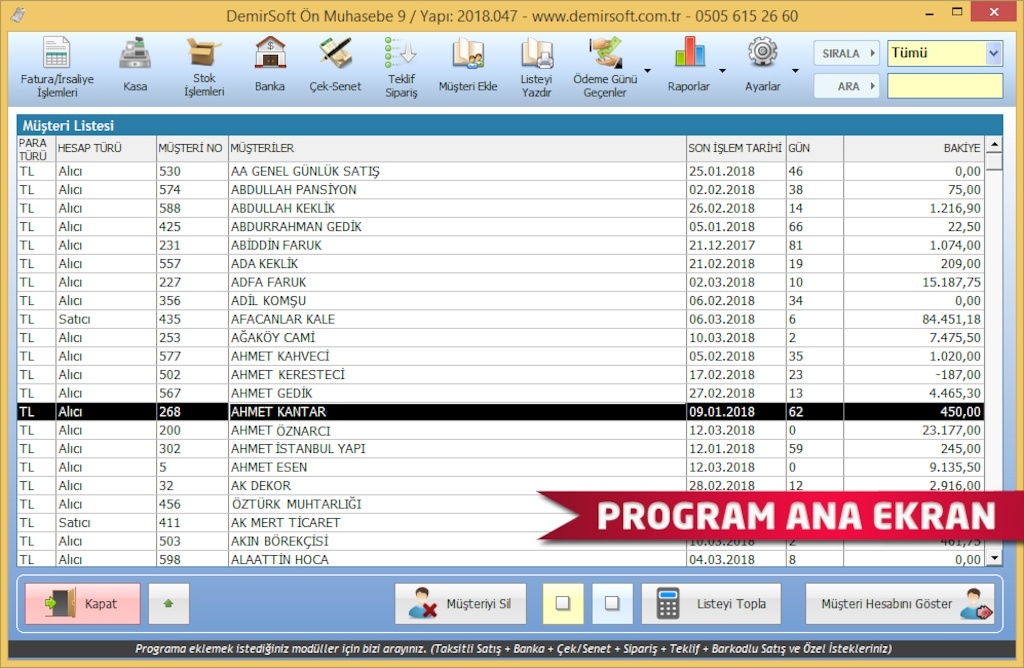This screenshot has height=668, width=1024.
Task: Select ADFA FARUK row
Action: tap(500, 282)
